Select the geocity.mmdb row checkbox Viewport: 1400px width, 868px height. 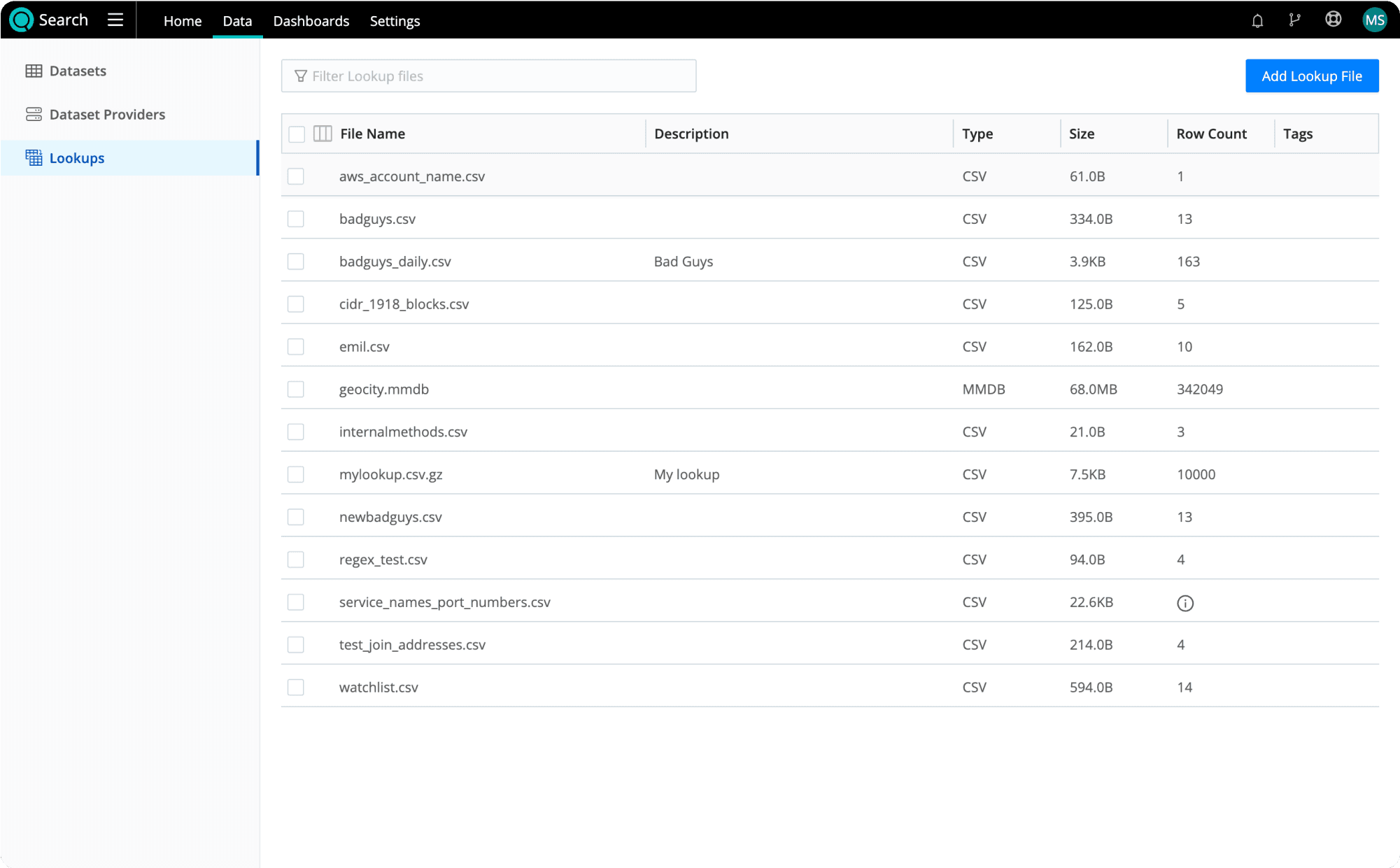pos(296,390)
